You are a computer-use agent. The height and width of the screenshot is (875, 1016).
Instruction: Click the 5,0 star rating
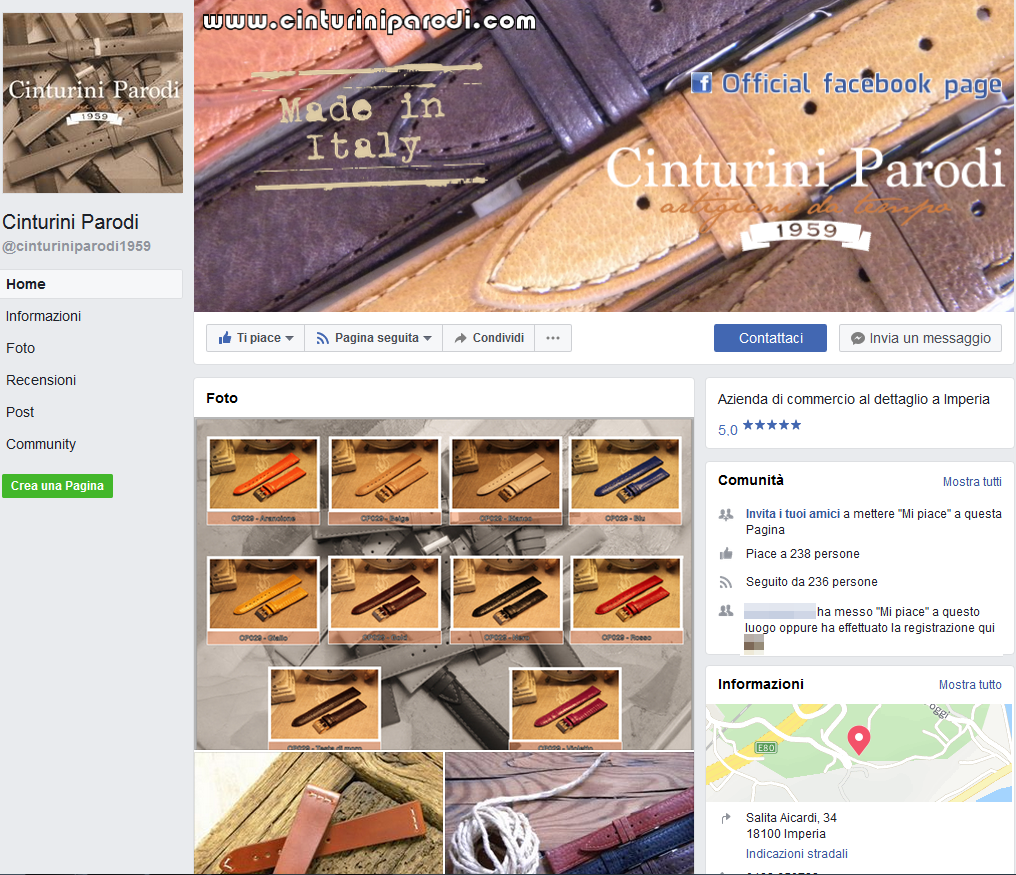tap(759, 428)
